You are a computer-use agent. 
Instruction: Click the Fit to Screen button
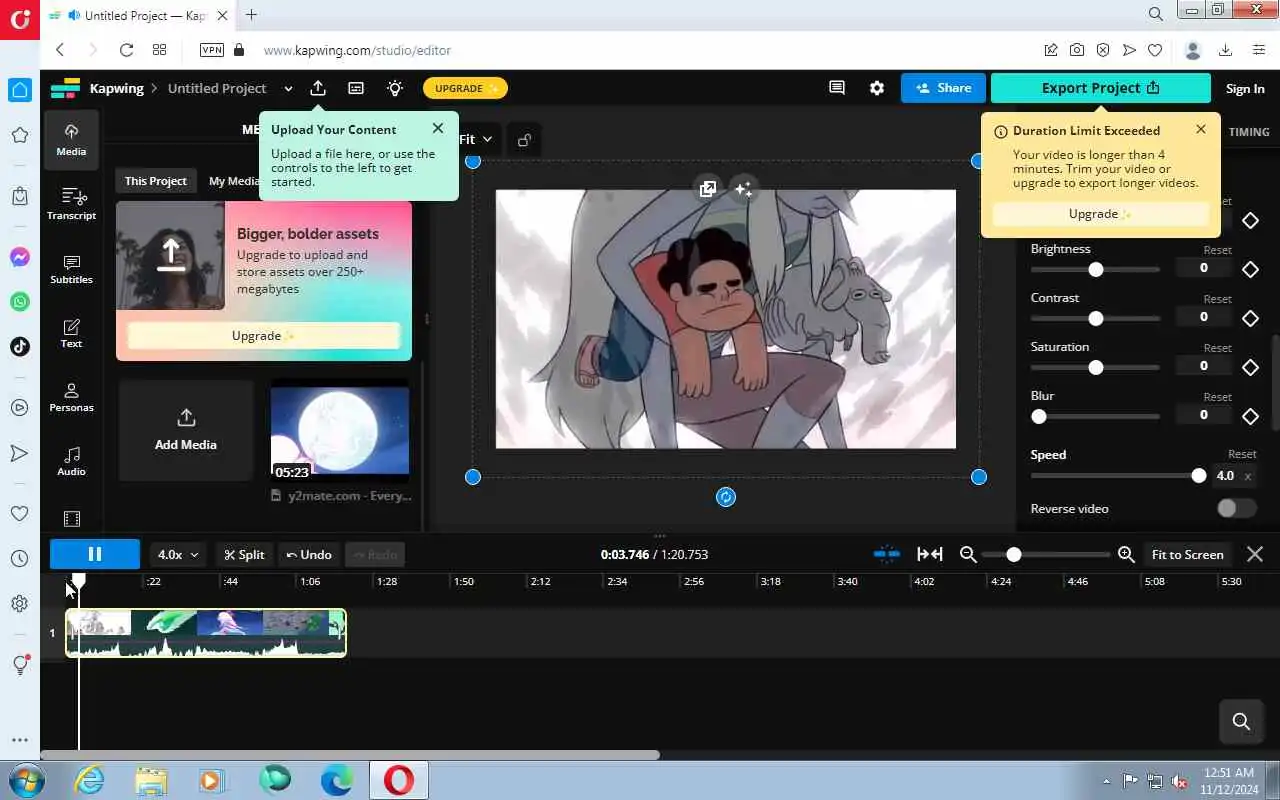1187,554
